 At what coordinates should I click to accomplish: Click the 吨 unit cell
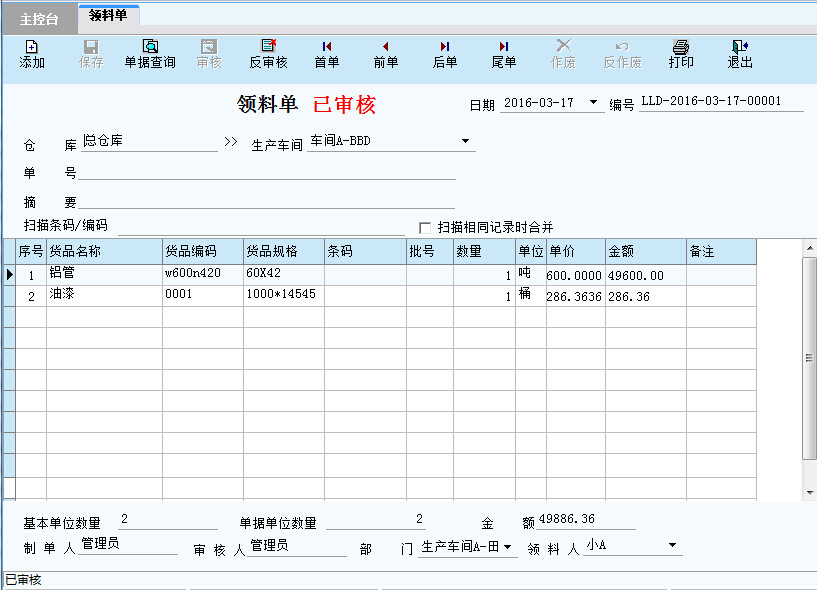531,274
